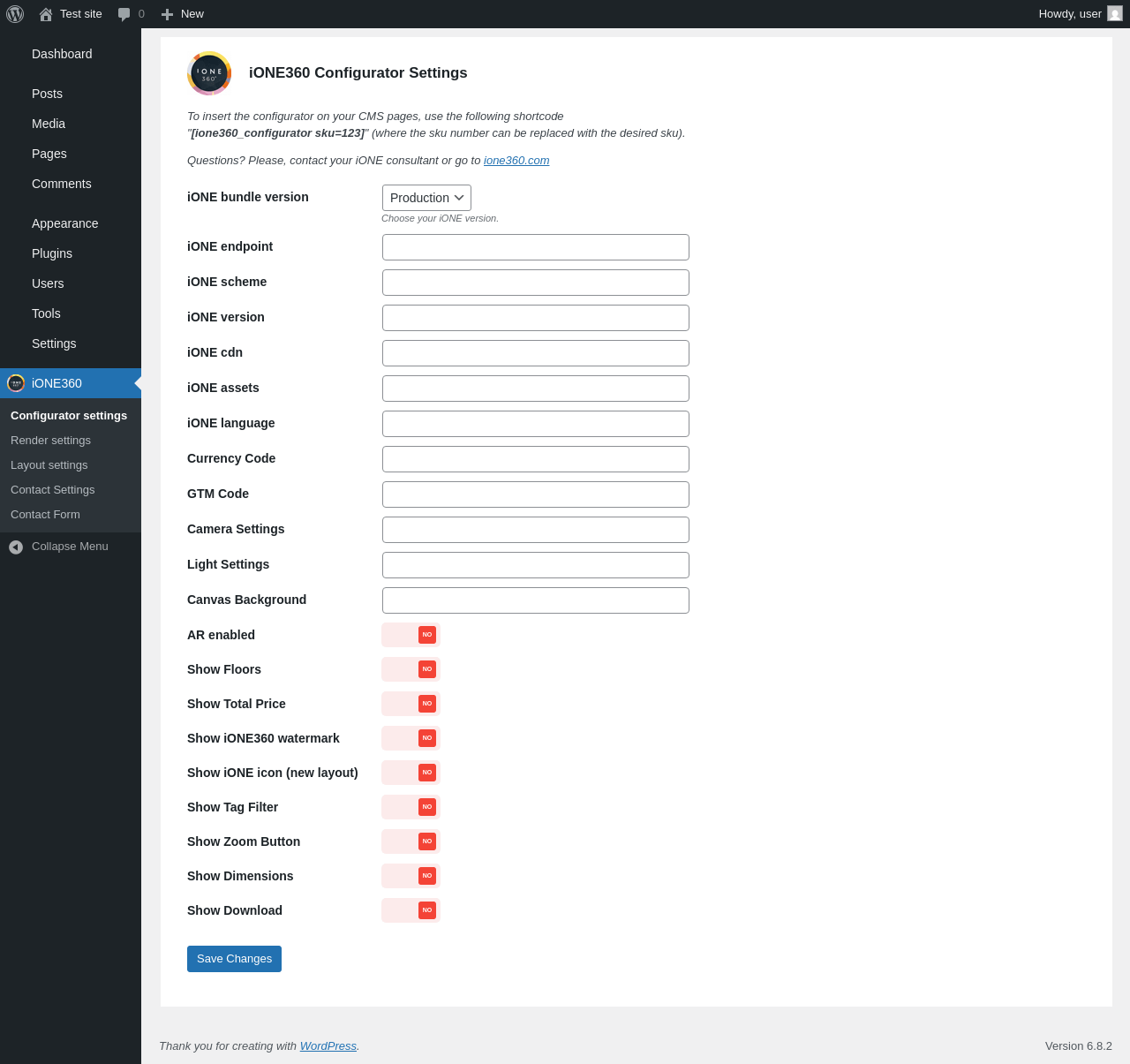Toggle the Show Tag Filter switch
The height and width of the screenshot is (1064, 1130).
pos(411,807)
